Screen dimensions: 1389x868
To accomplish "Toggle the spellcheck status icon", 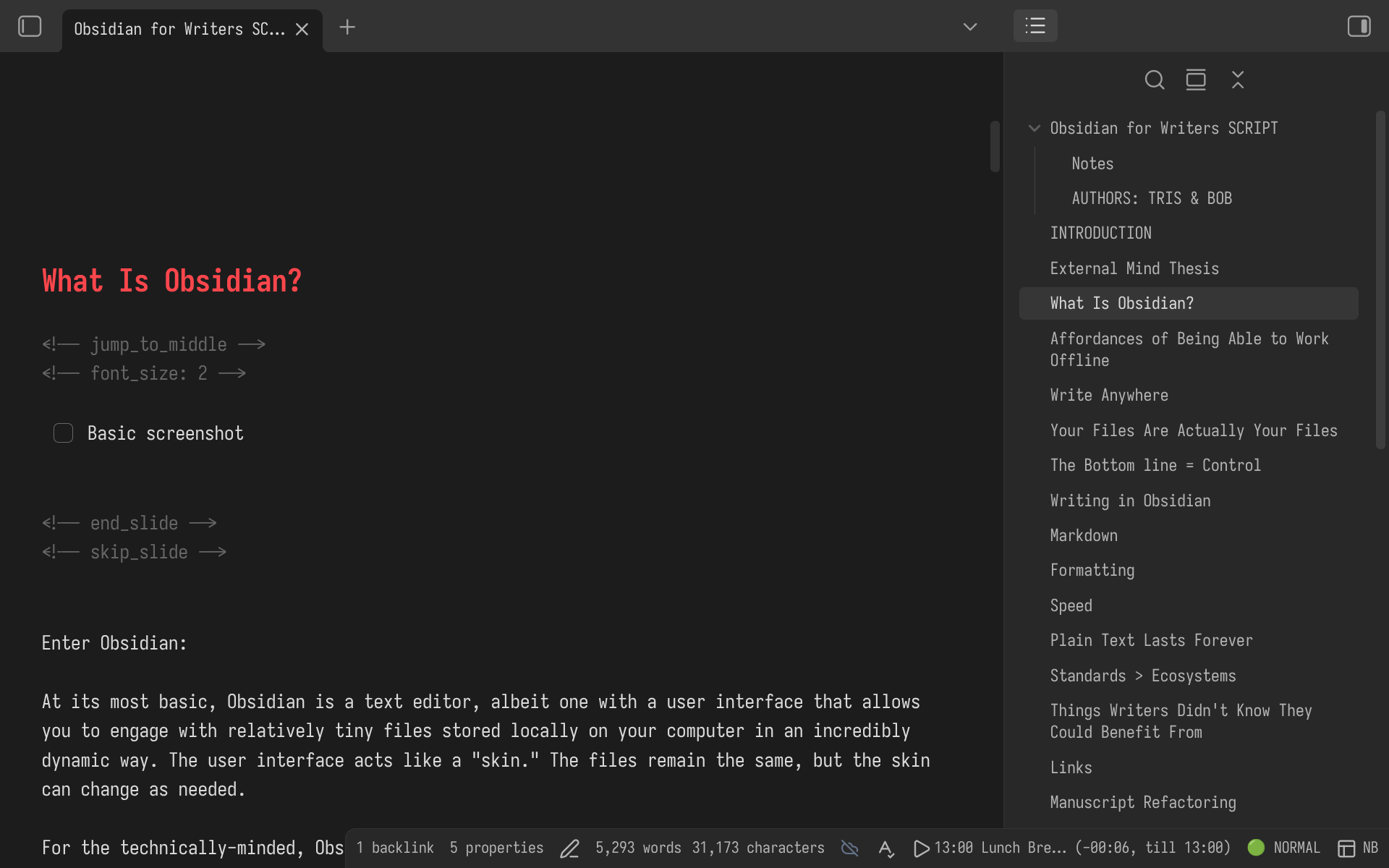I will [x=886, y=848].
